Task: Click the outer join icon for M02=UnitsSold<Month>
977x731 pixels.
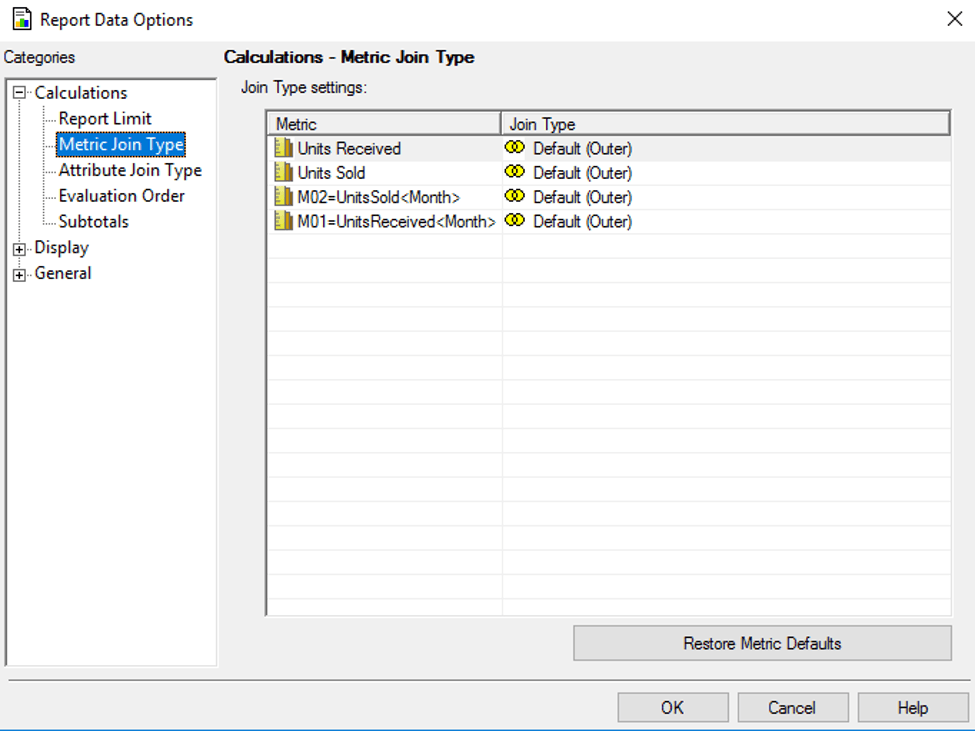Action: pos(515,196)
